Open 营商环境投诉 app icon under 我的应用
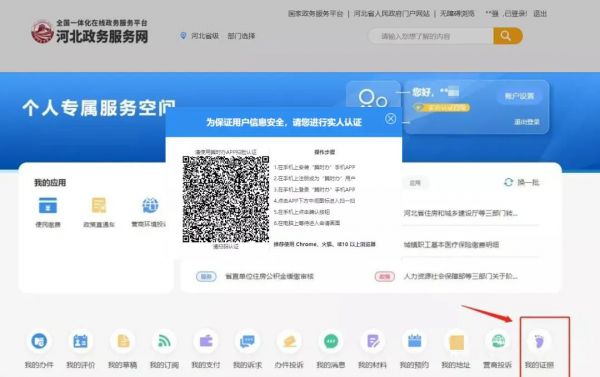Image resolution: width=600 pixels, height=377 pixels. tap(150, 206)
